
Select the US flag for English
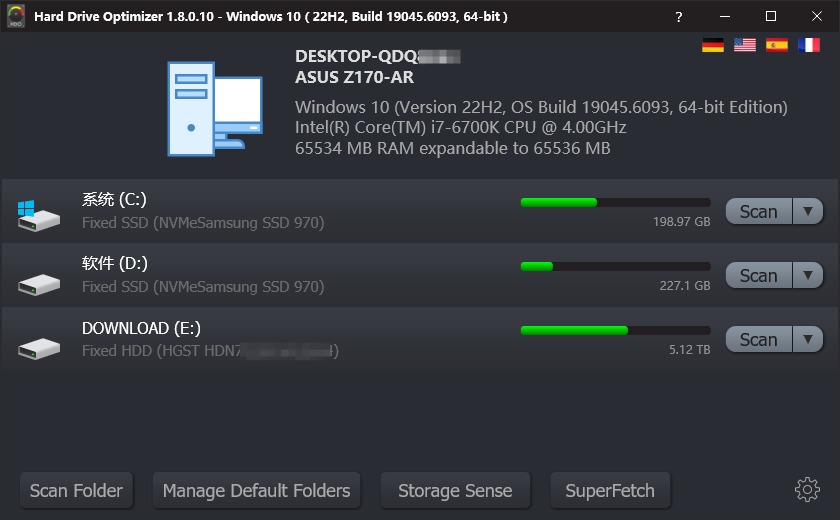click(x=745, y=46)
